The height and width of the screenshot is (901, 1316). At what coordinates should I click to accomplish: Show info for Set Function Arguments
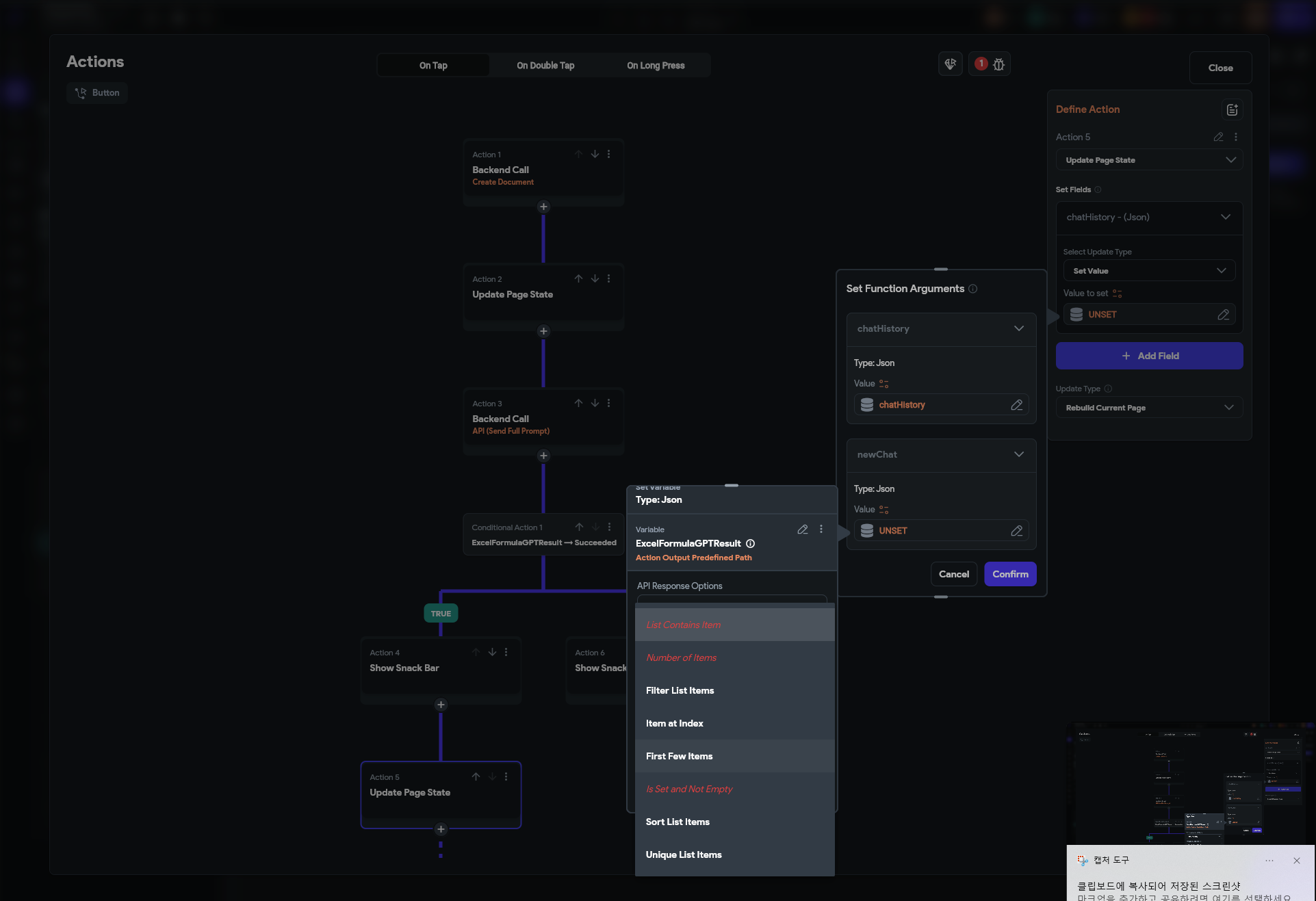[973, 289]
